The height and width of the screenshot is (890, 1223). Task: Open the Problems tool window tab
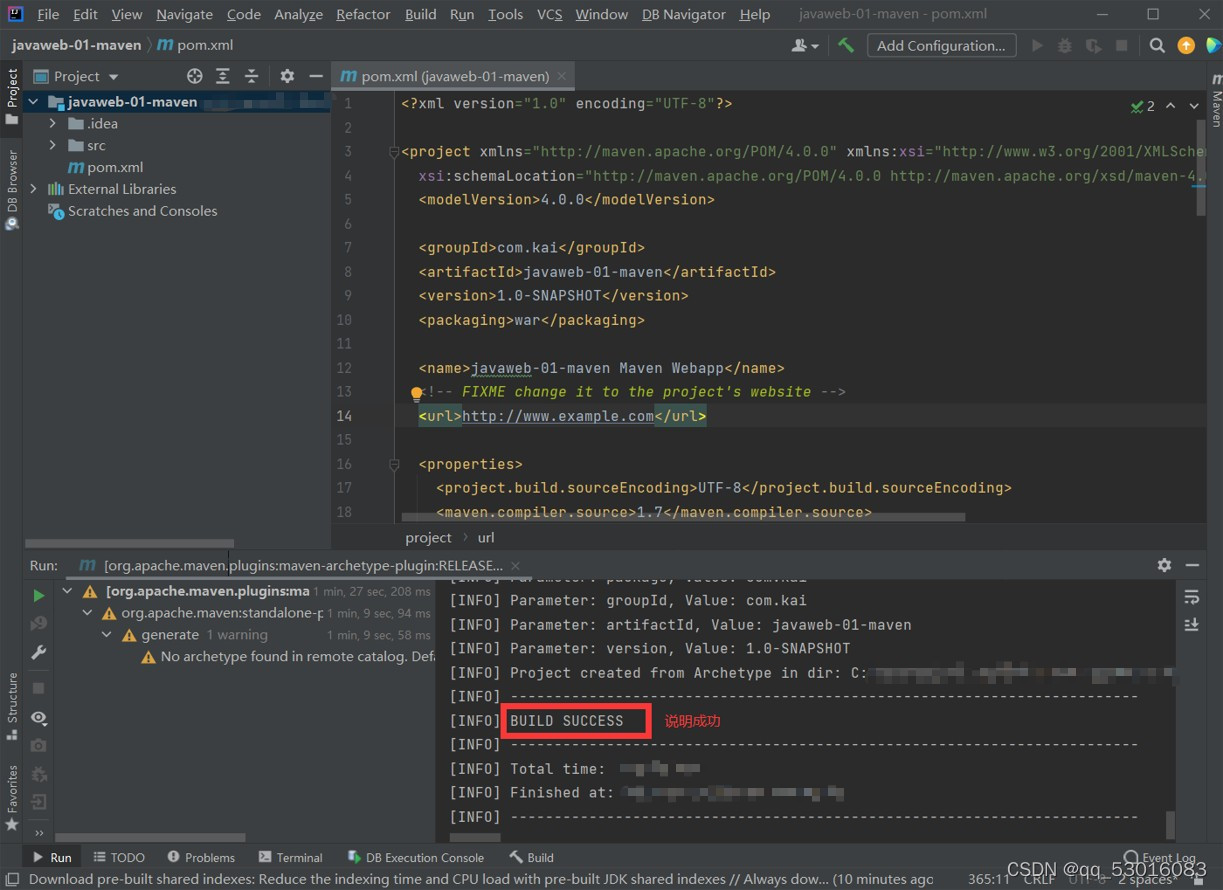tap(201, 857)
